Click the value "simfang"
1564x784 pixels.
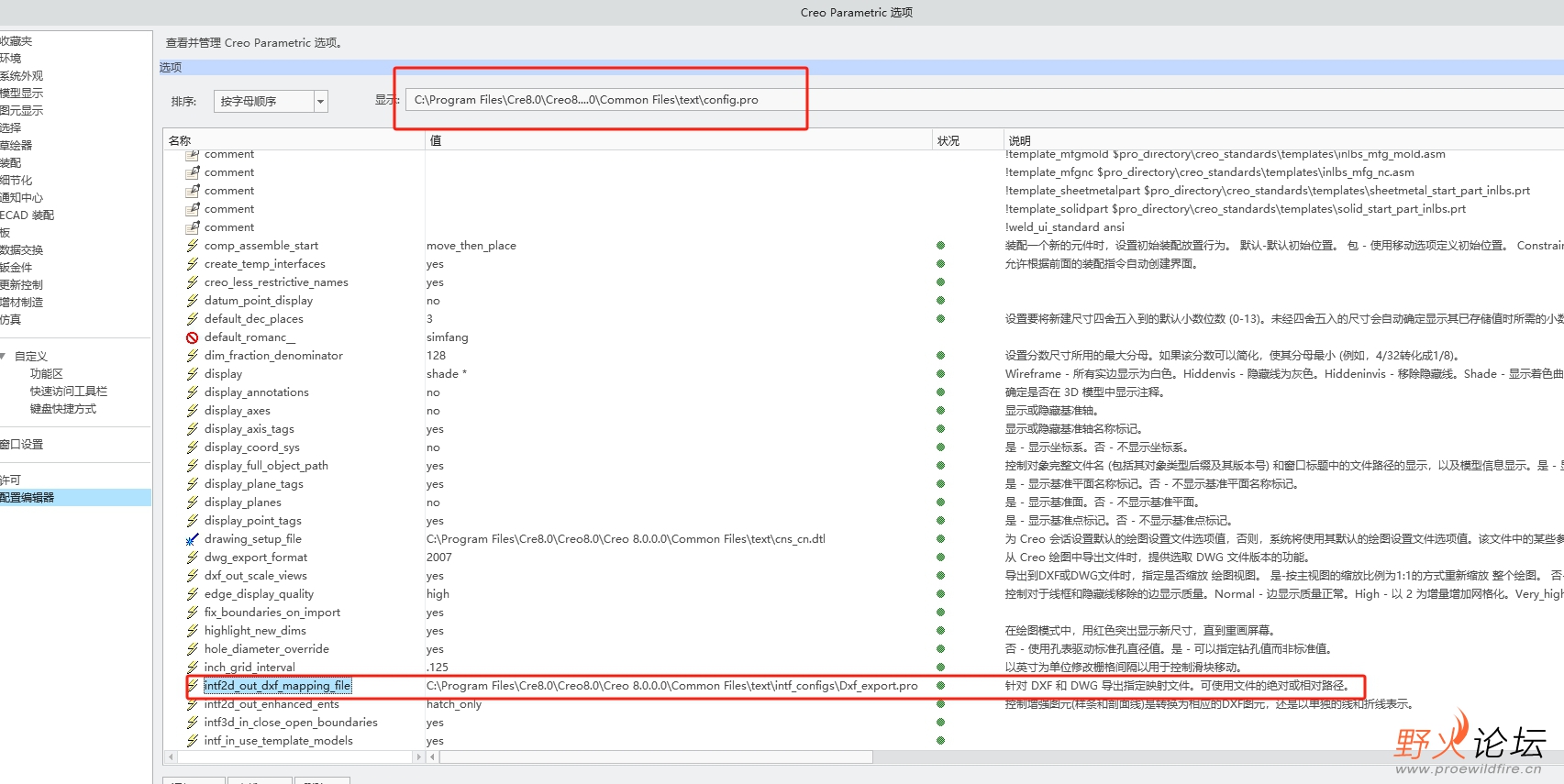click(x=448, y=337)
